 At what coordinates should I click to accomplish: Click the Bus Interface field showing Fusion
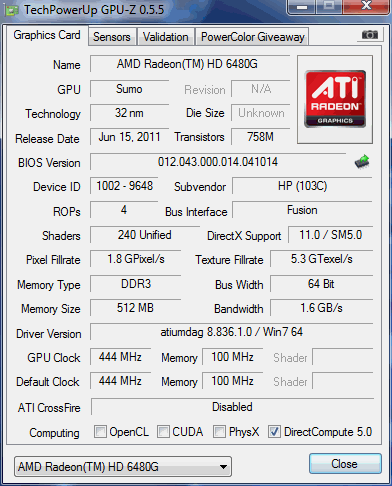pyautogui.click(x=302, y=210)
